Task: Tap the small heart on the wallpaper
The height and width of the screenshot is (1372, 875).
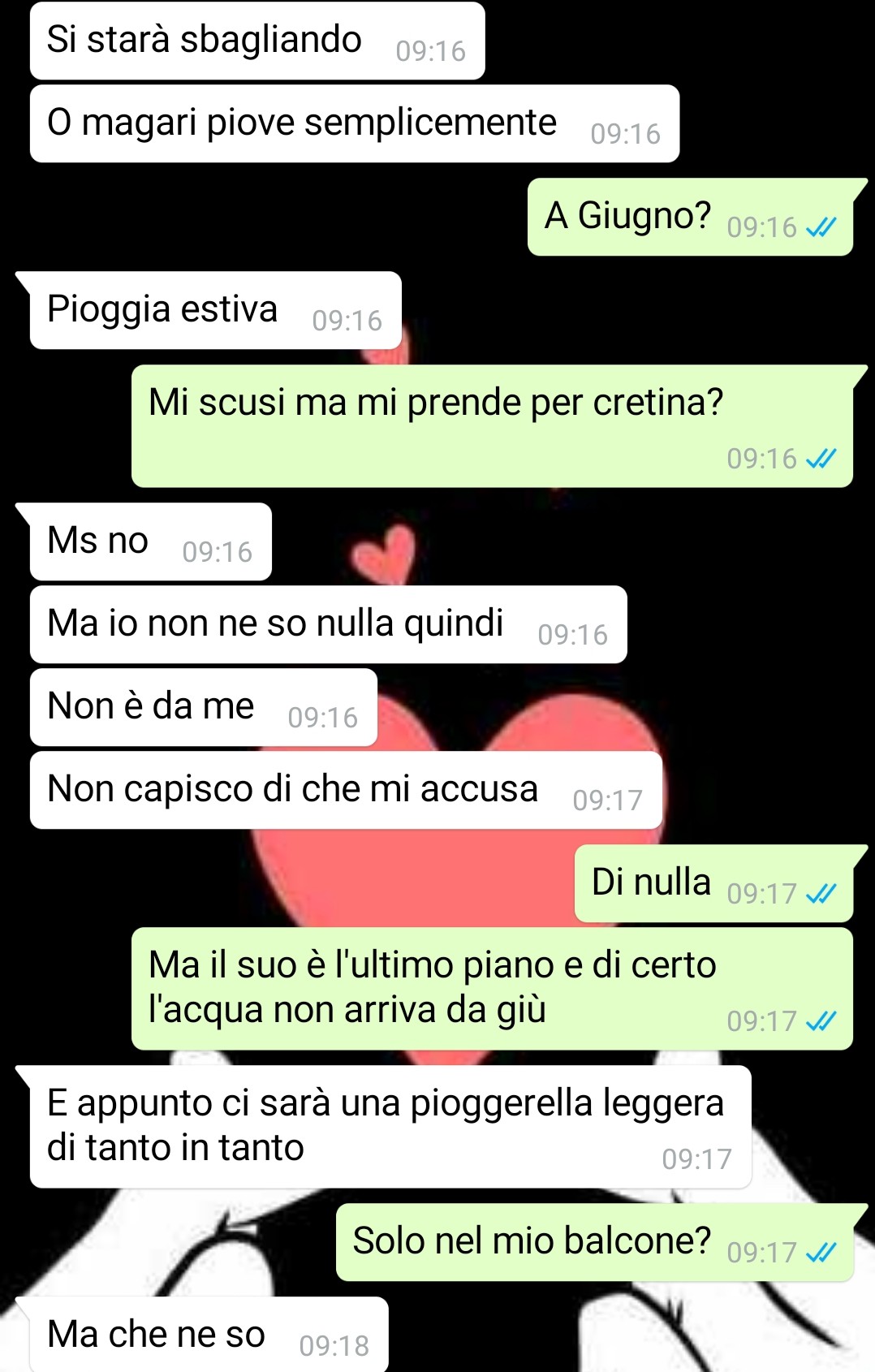Action: pyautogui.click(x=385, y=554)
